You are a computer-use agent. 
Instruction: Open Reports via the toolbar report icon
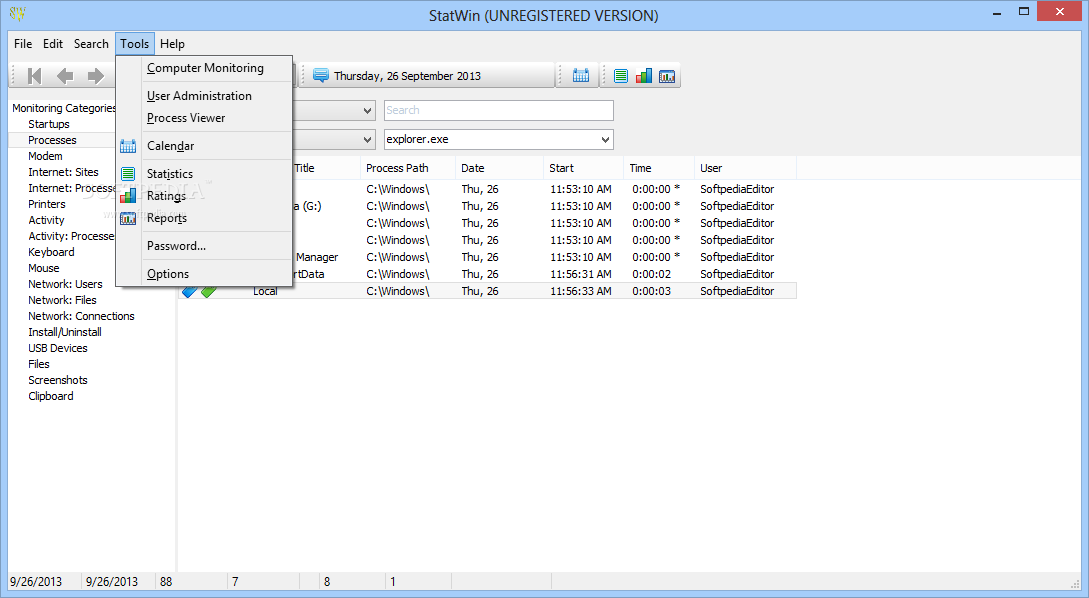pos(667,76)
